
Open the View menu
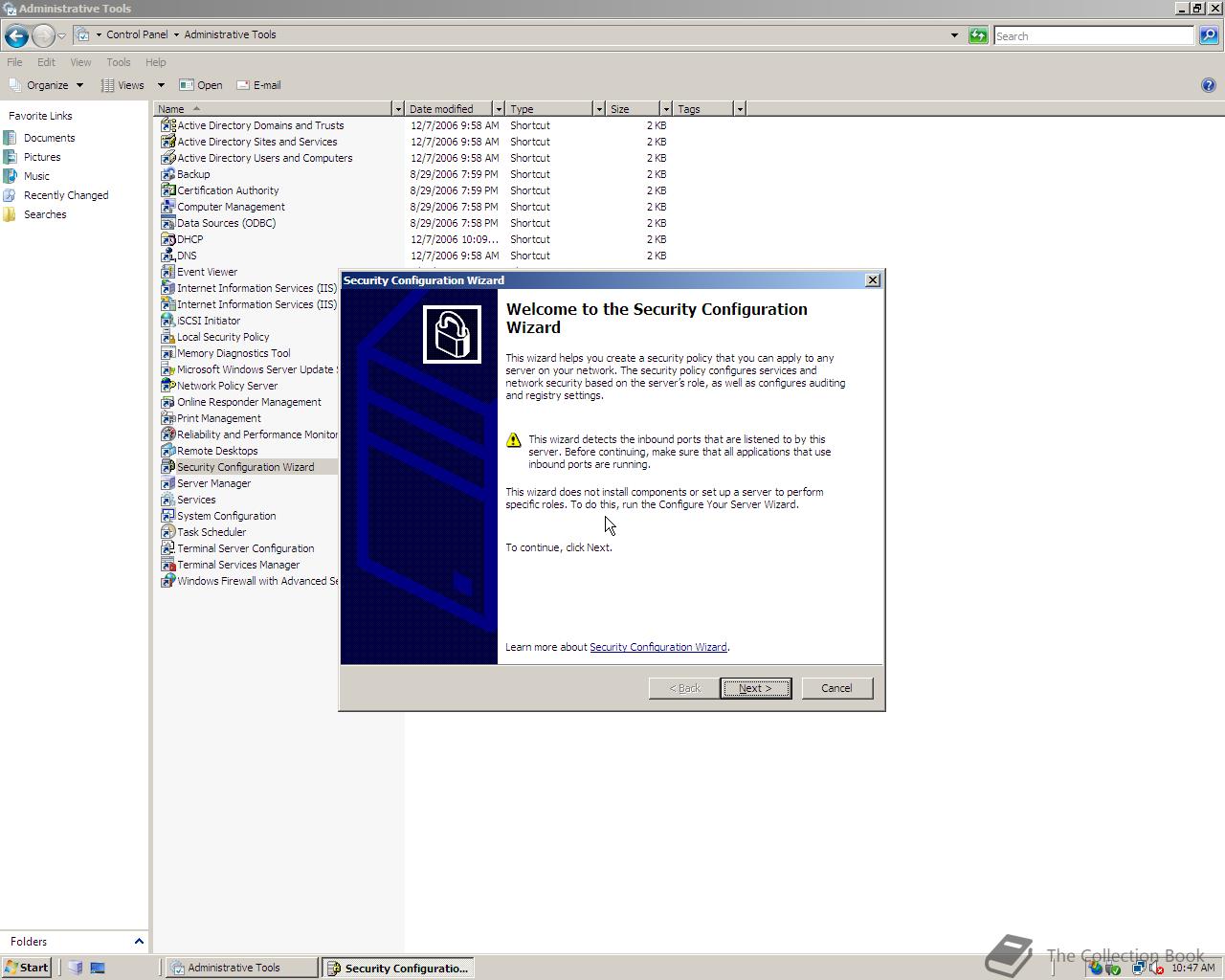(x=80, y=62)
